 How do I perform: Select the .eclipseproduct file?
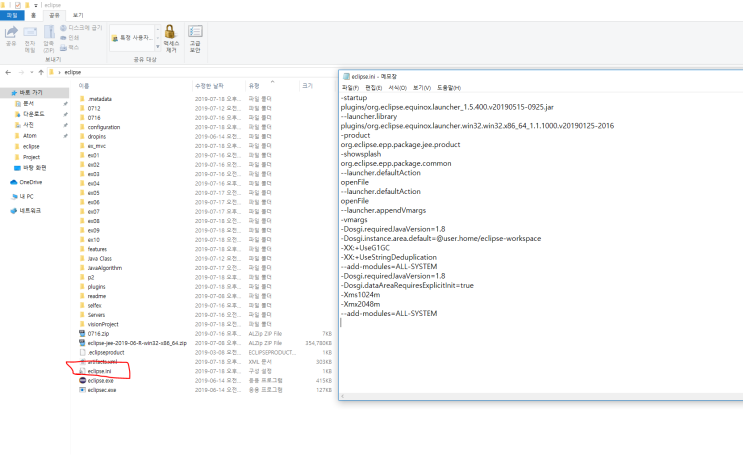[x=106, y=353]
